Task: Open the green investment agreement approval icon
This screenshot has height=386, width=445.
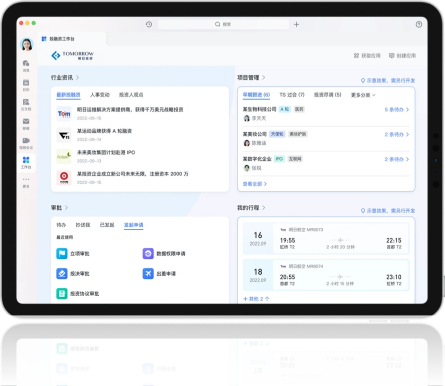Action: pos(62,294)
